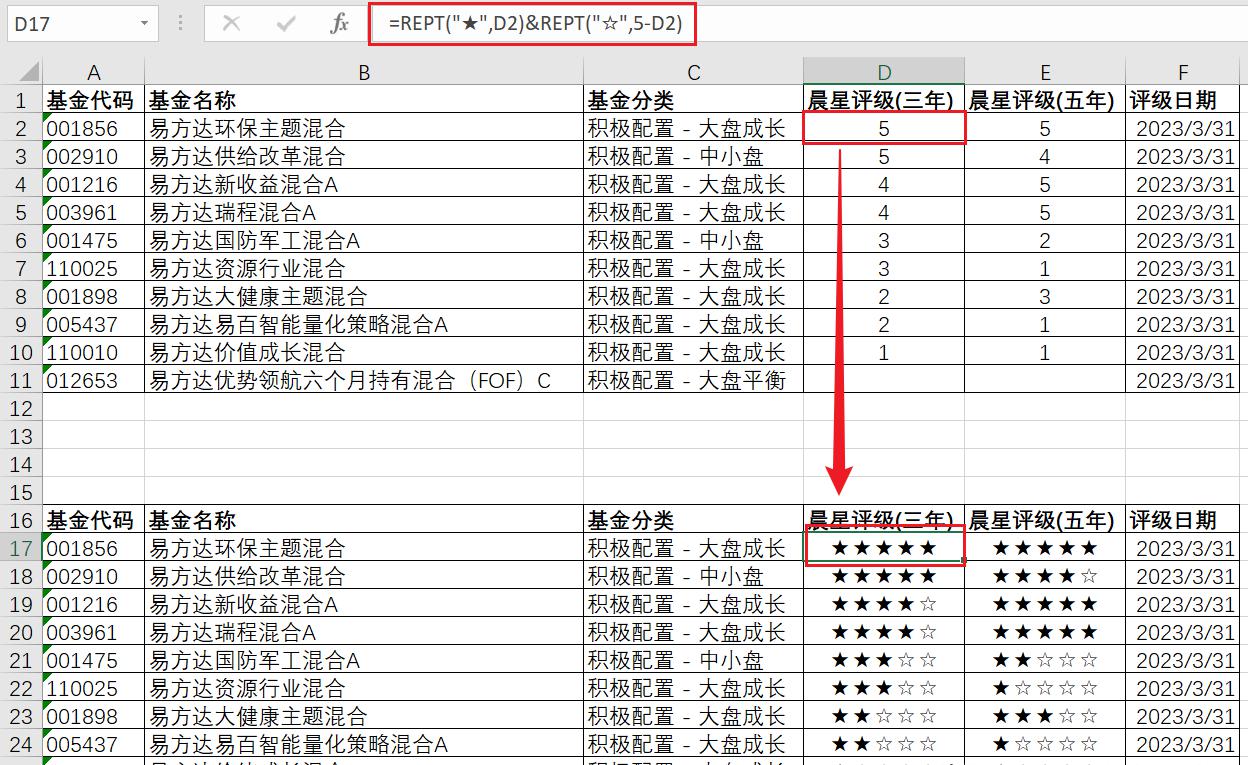Click cell A1 基金代码 header
Viewport: 1248px width, 765px height.
[94, 100]
